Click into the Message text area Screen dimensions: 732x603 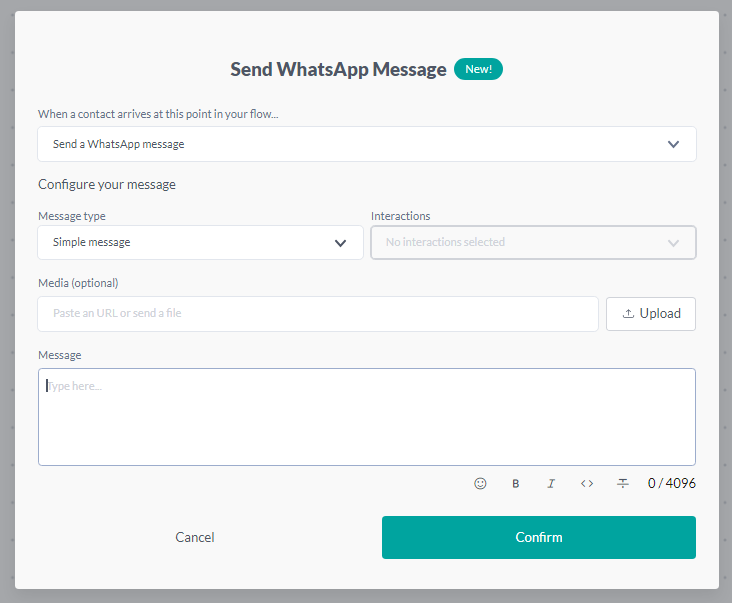(367, 417)
